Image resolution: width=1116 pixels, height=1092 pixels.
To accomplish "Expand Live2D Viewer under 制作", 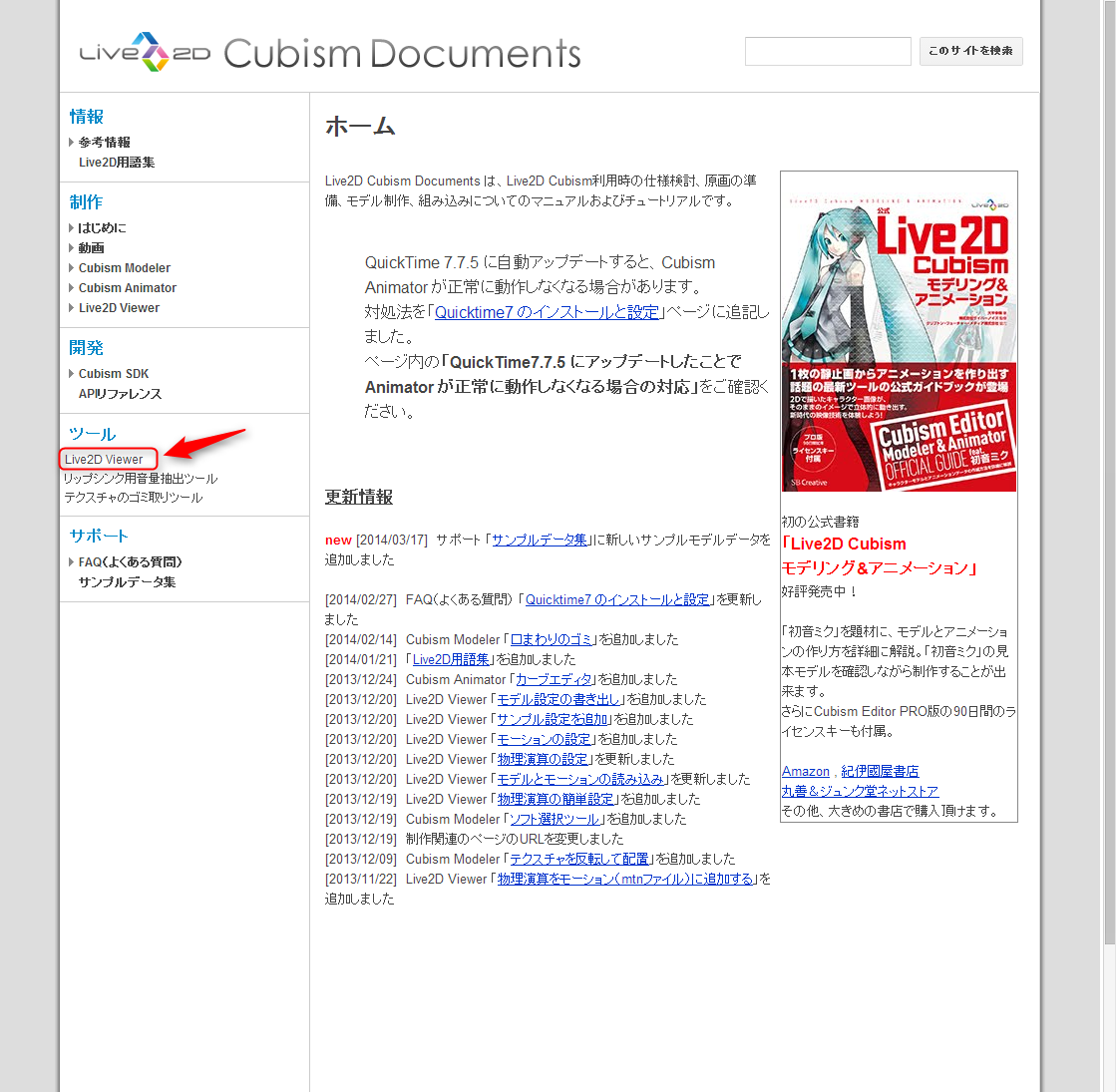I will 71,307.
